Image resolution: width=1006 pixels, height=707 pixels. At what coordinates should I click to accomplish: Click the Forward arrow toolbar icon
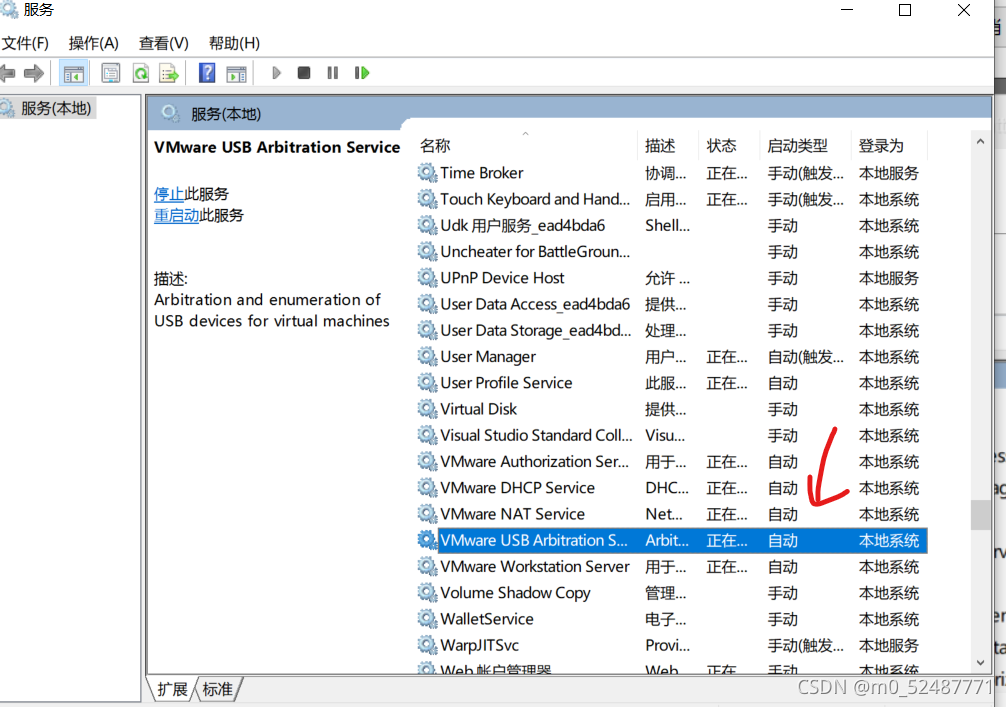tap(34, 73)
